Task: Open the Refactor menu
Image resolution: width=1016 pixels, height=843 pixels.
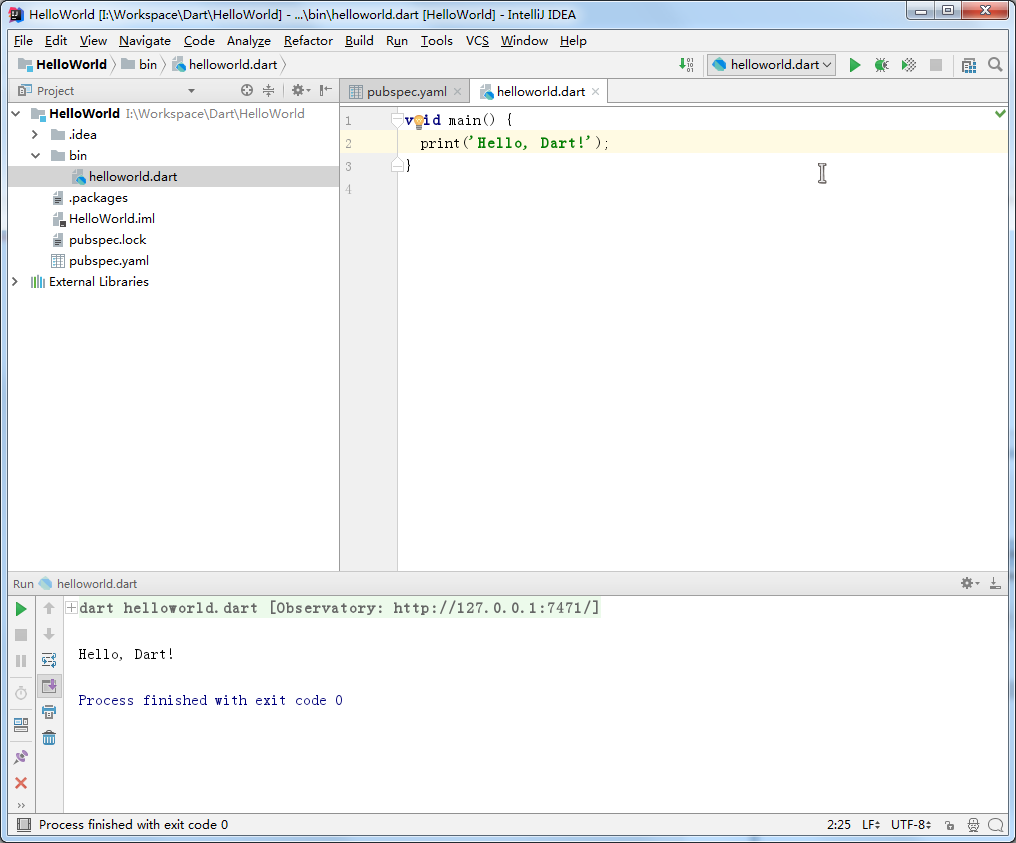Action: coord(308,41)
